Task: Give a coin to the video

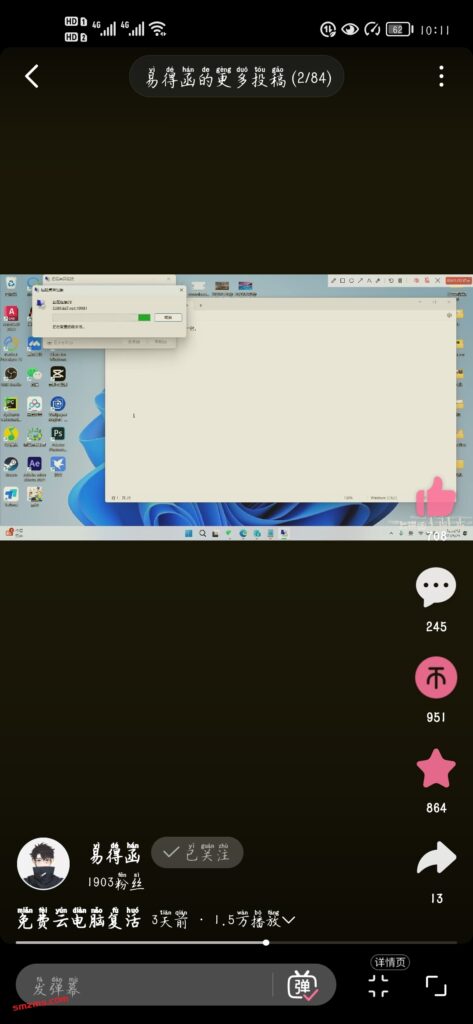Action: click(436, 678)
